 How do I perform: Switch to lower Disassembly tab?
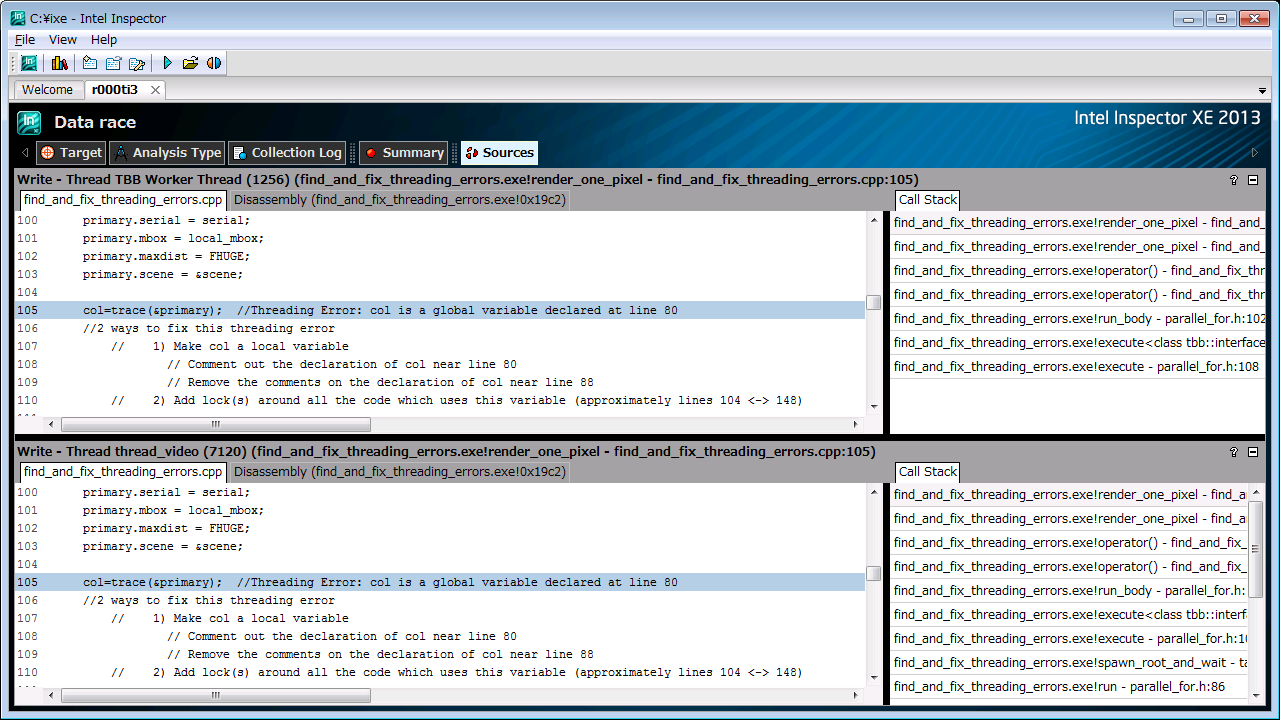coord(400,472)
